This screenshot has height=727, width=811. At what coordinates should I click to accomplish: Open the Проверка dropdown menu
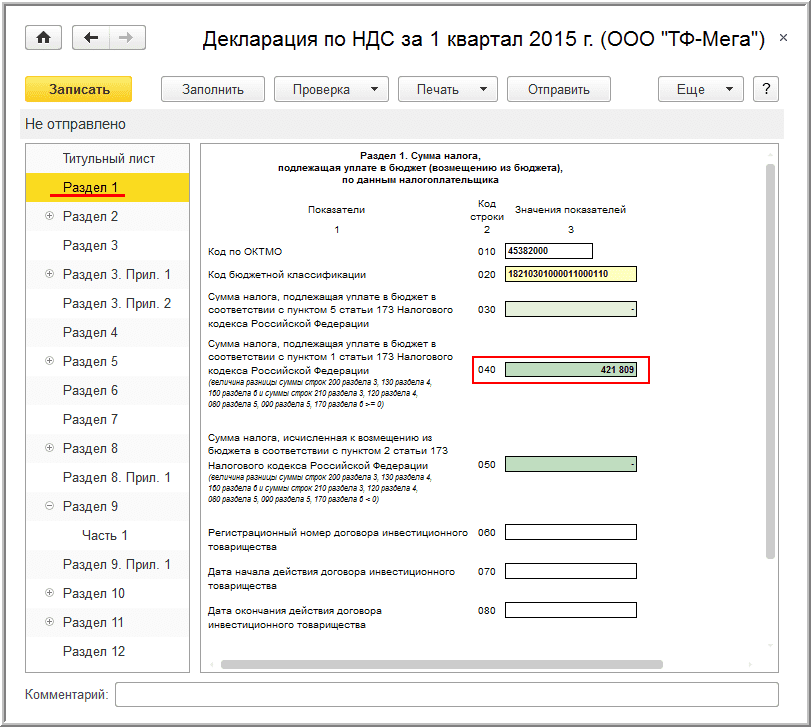(x=331, y=89)
